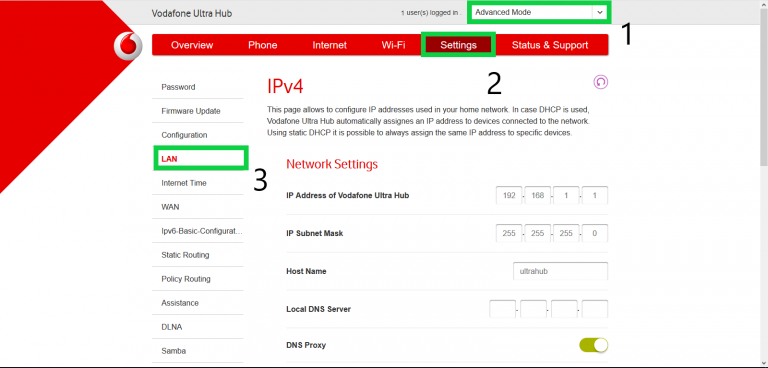768x368 pixels.
Task: Switch to the Settings tab
Action: (x=458, y=45)
